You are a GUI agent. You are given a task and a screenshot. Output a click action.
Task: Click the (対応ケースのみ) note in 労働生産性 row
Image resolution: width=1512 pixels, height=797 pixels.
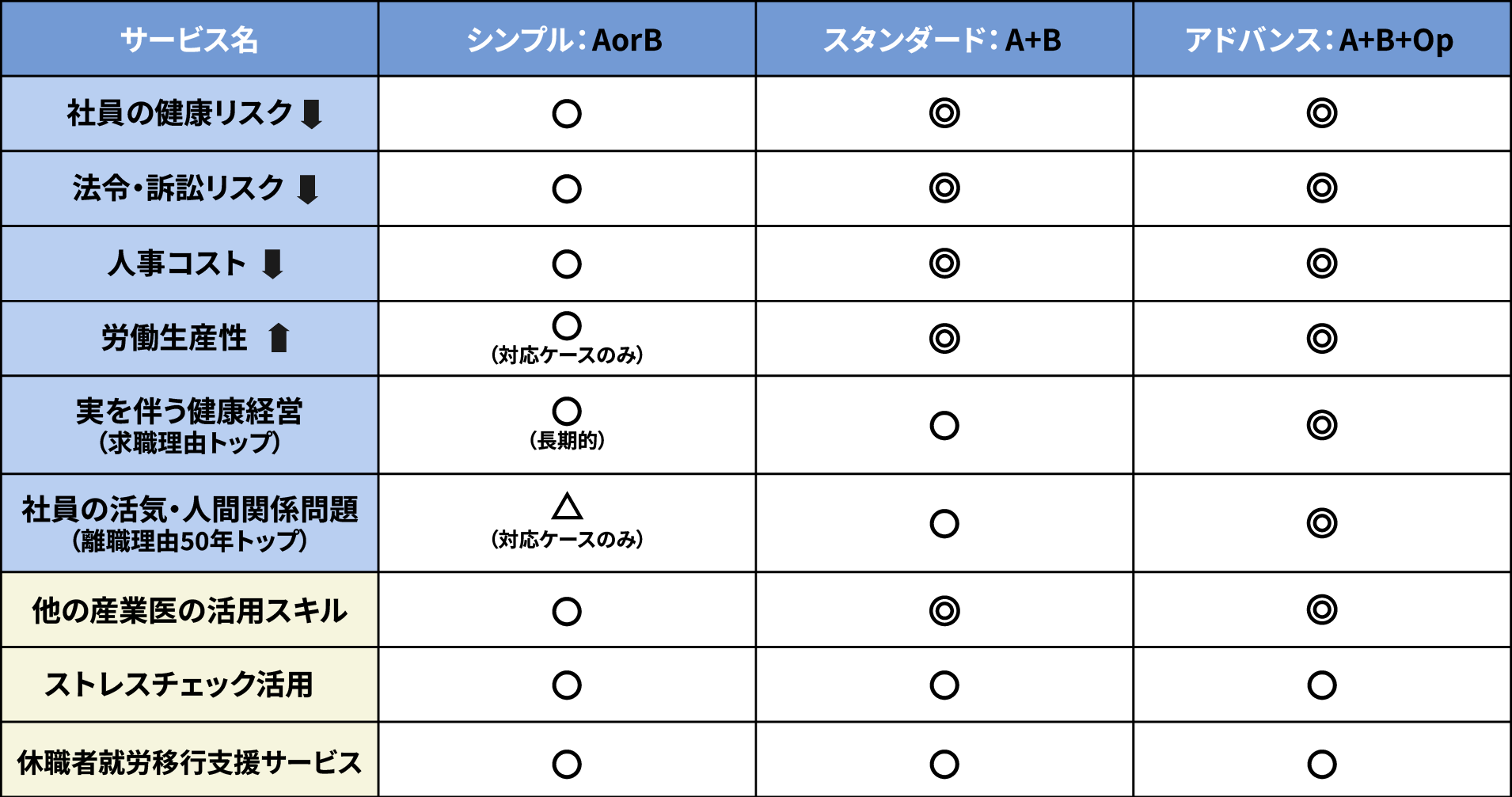[567, 355]
